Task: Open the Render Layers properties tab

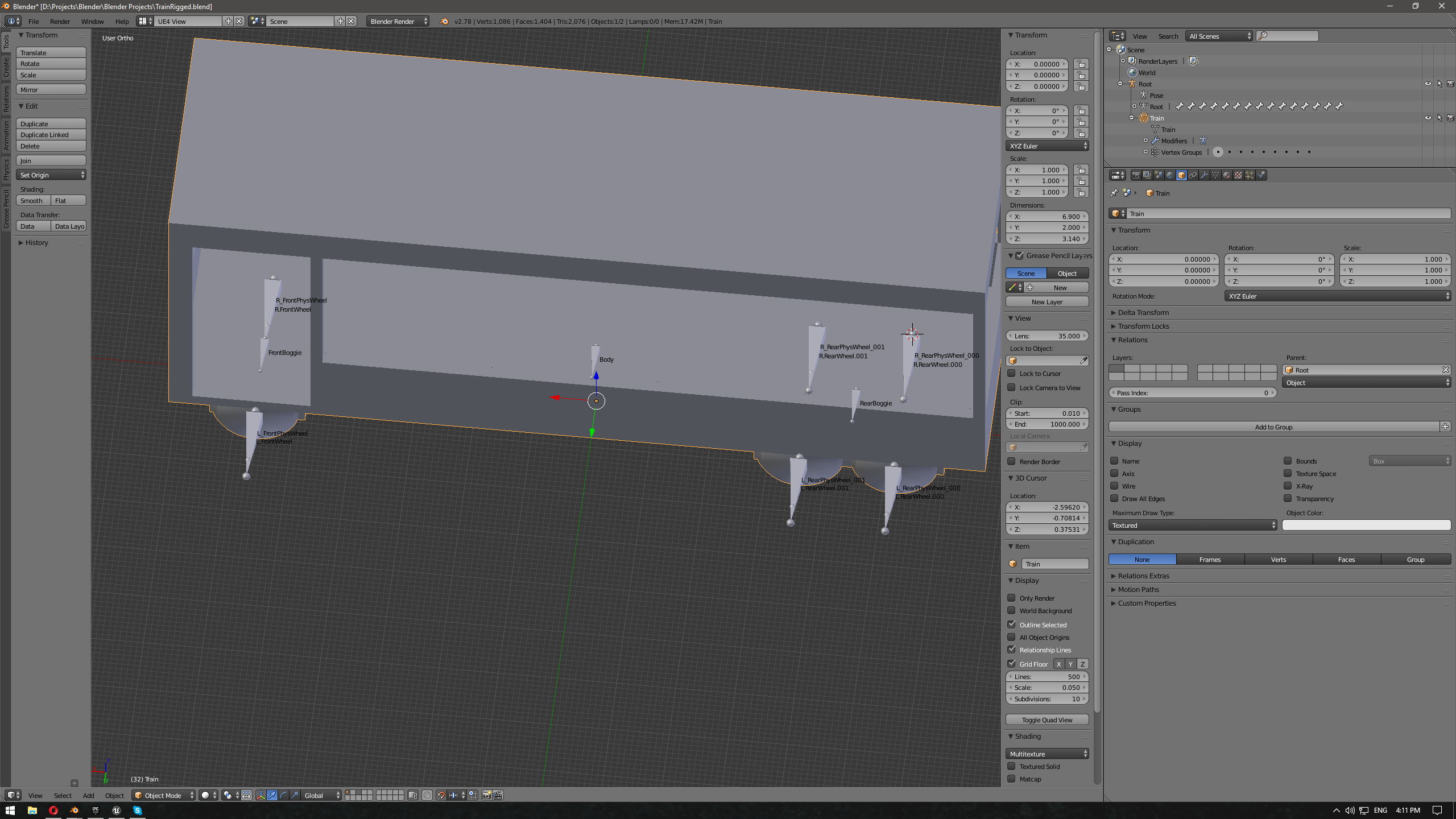Action: point(1147,175)
